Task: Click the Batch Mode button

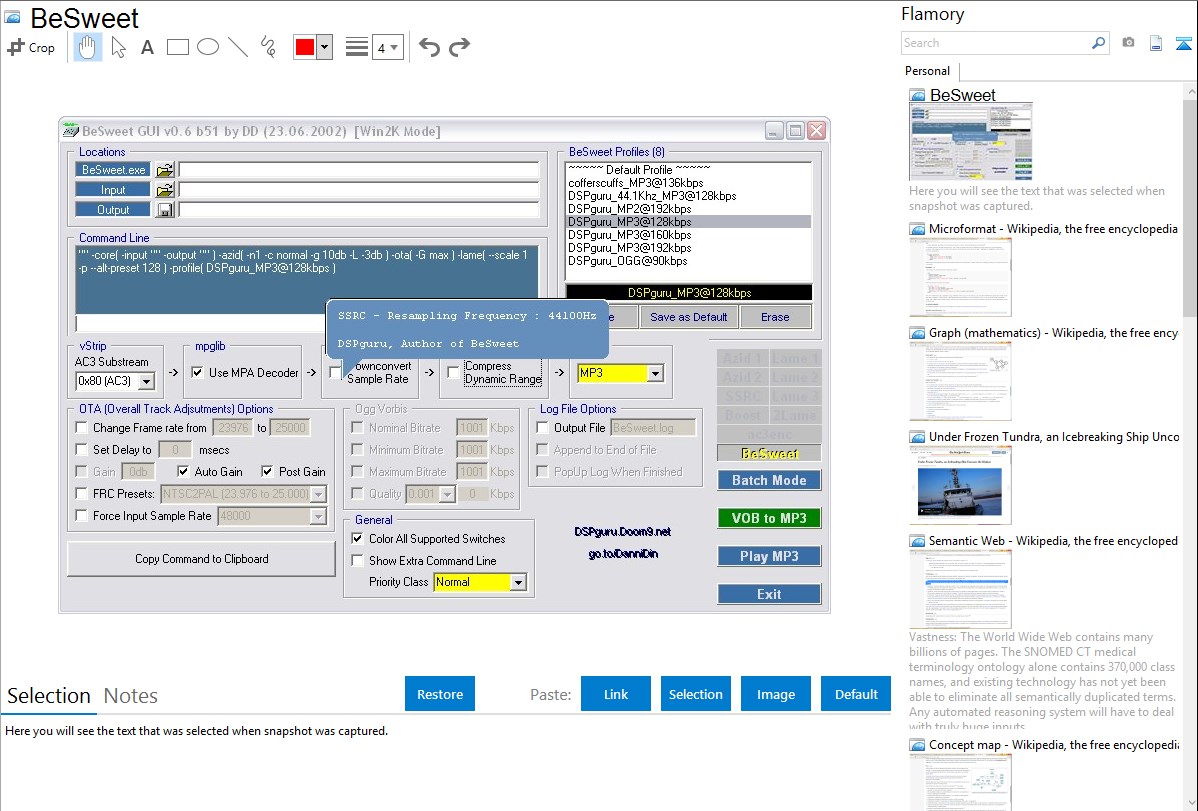Action: pyautogui.click(x=769, y=480)
